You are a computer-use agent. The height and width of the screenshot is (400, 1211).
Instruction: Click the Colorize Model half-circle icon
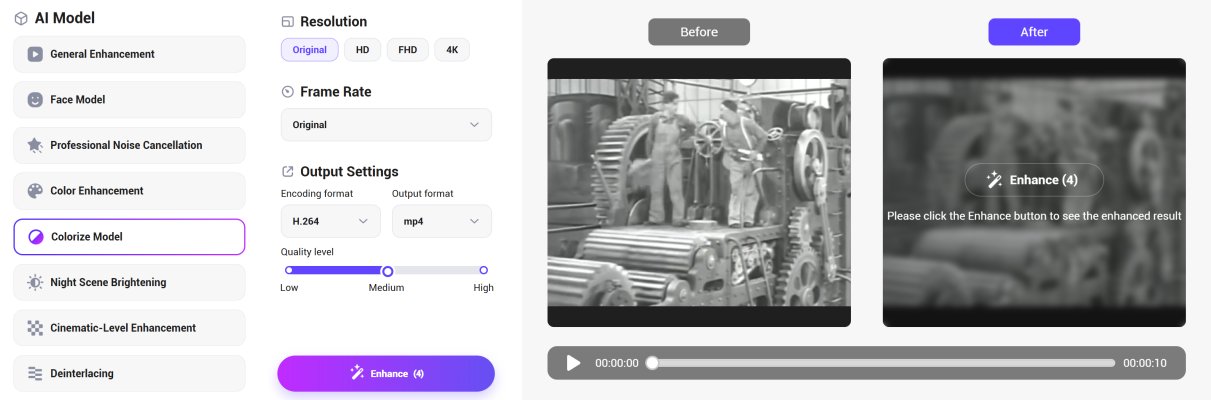click(35, 237)
